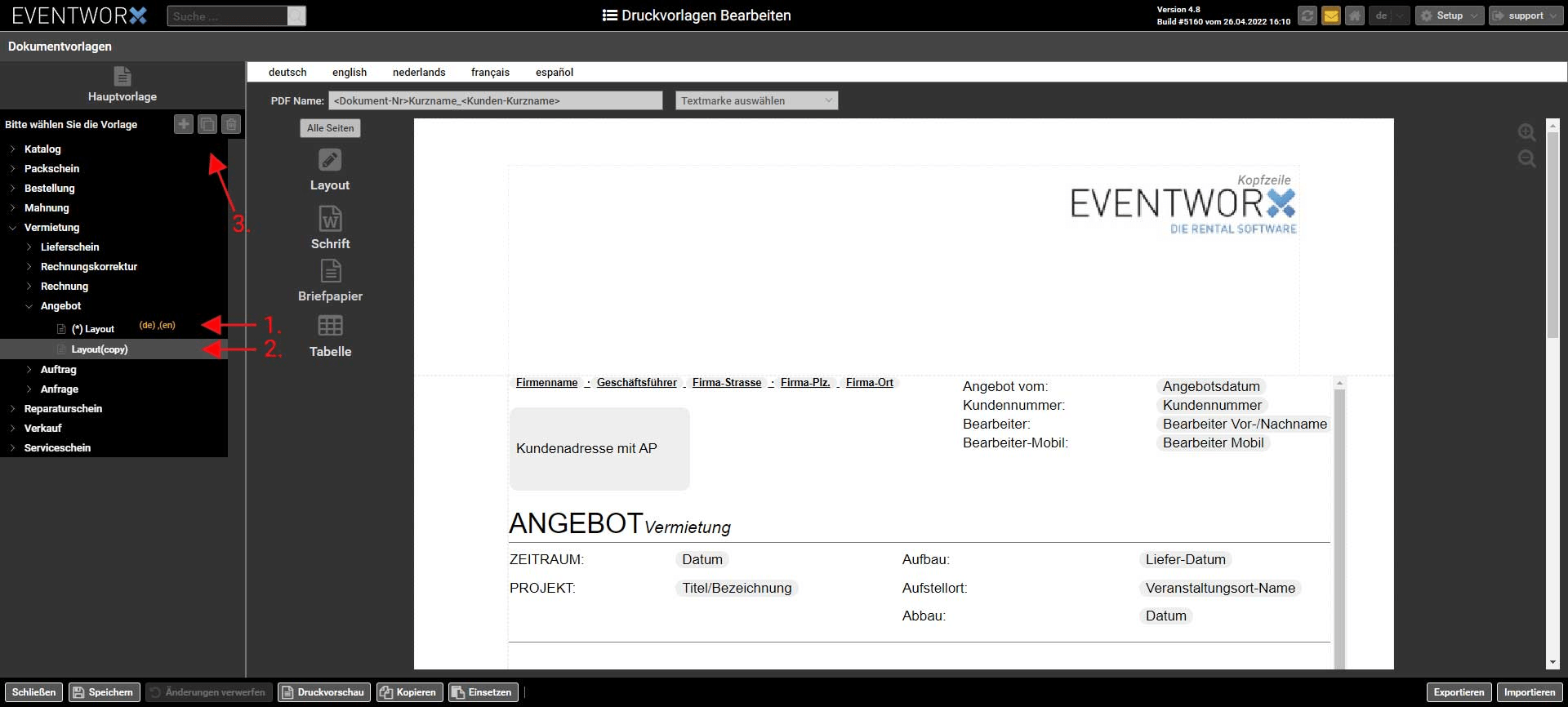The height and width of the screenshot is (707, 1568).
Task: Switch to the english language tab
Action: pyautogui.click(x=350, y=72)
